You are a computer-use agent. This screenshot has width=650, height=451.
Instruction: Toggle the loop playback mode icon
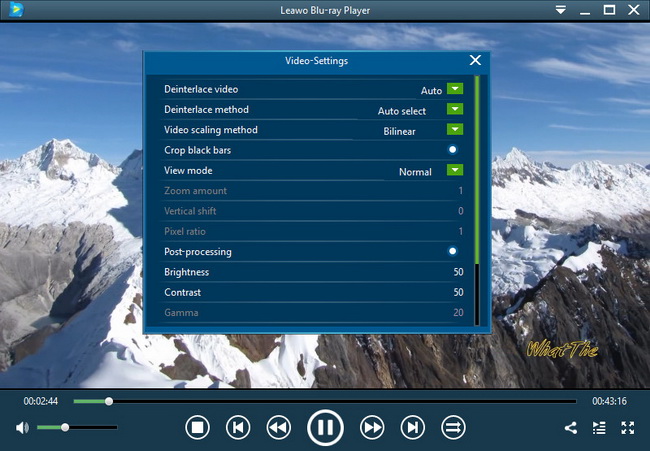tap(453, 428)
